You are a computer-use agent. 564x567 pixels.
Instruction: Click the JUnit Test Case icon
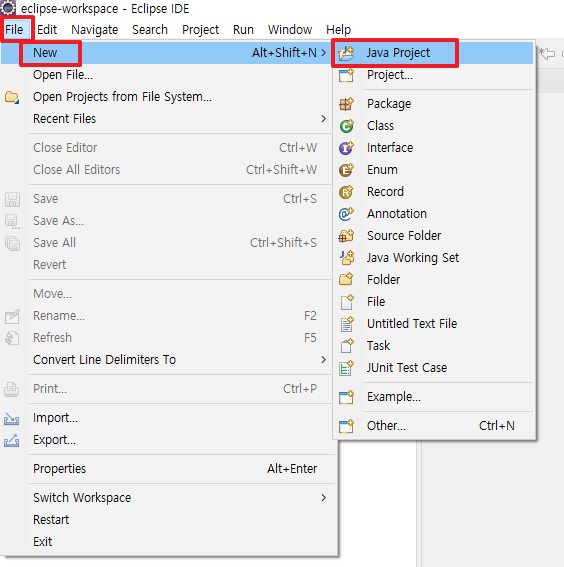point(346,368)
